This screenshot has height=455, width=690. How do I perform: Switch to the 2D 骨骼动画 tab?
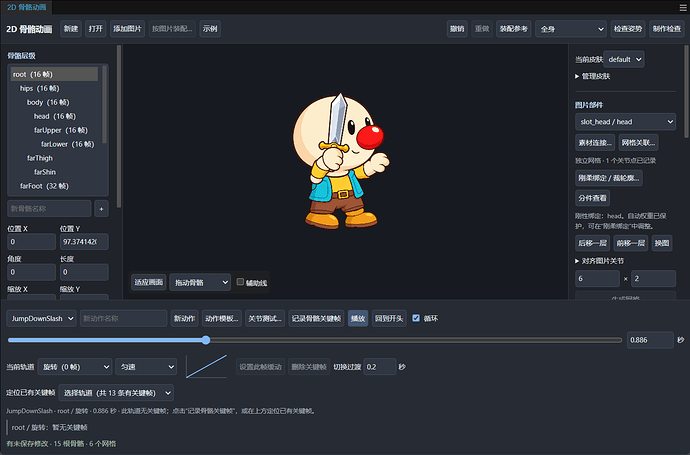26,7
